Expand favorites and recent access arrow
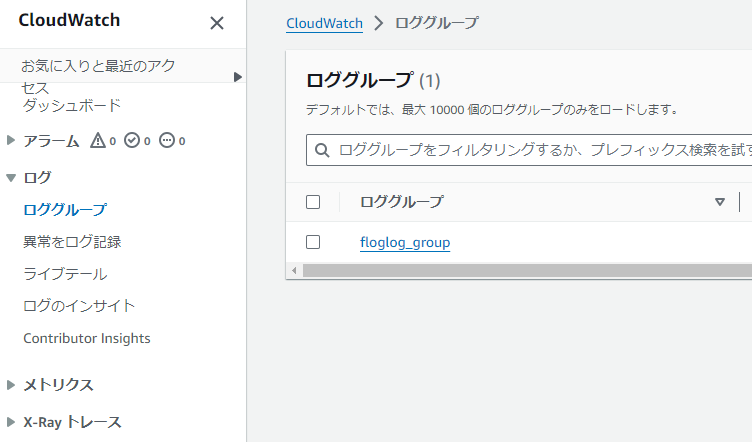 click(x=237, y=77)
